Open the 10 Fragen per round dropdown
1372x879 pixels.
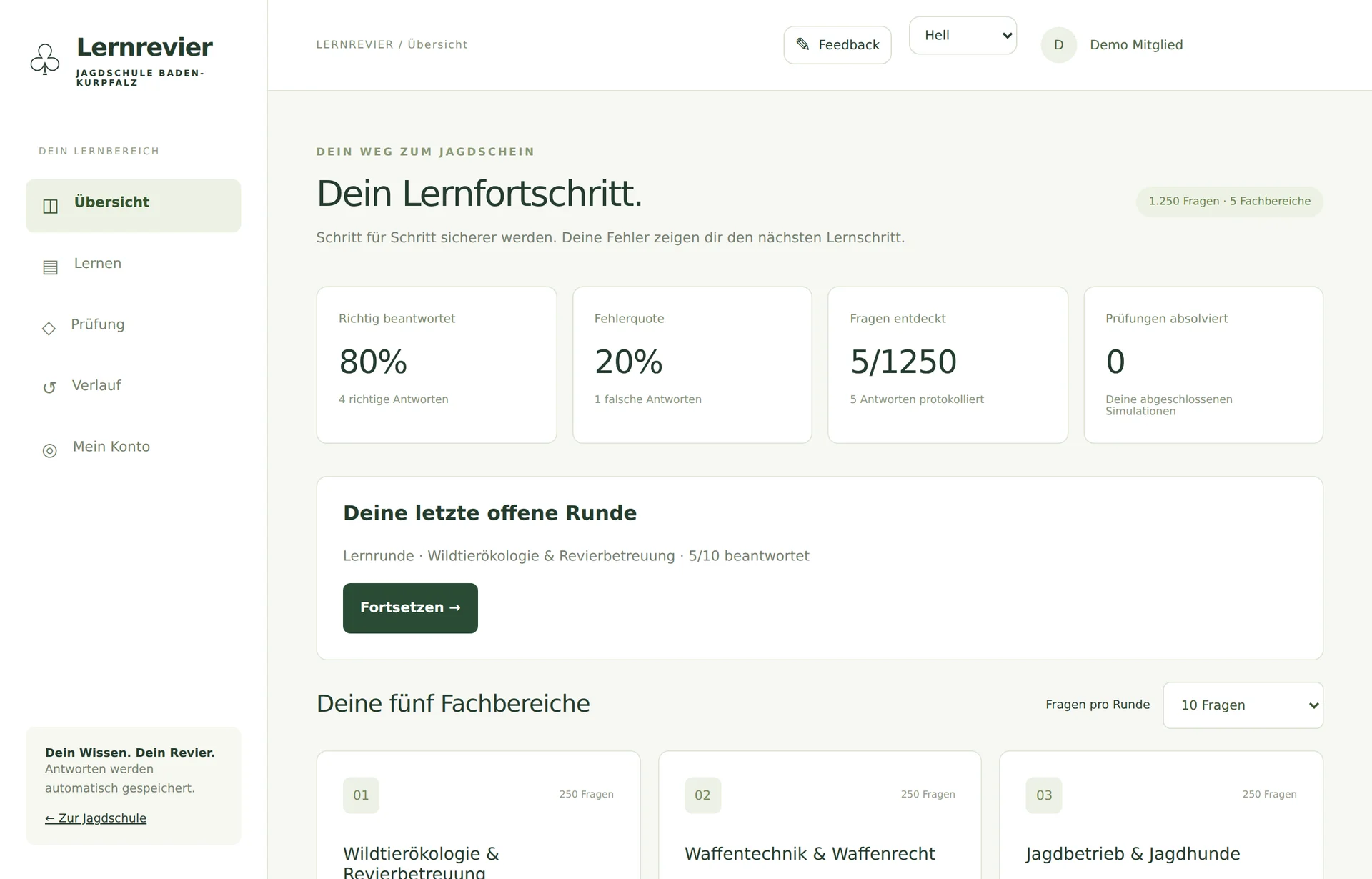1243,705
